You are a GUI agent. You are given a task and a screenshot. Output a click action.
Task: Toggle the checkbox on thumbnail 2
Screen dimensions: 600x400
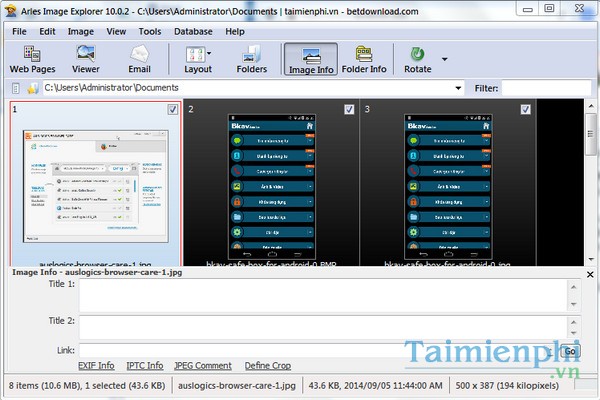[x=349, y=110]
